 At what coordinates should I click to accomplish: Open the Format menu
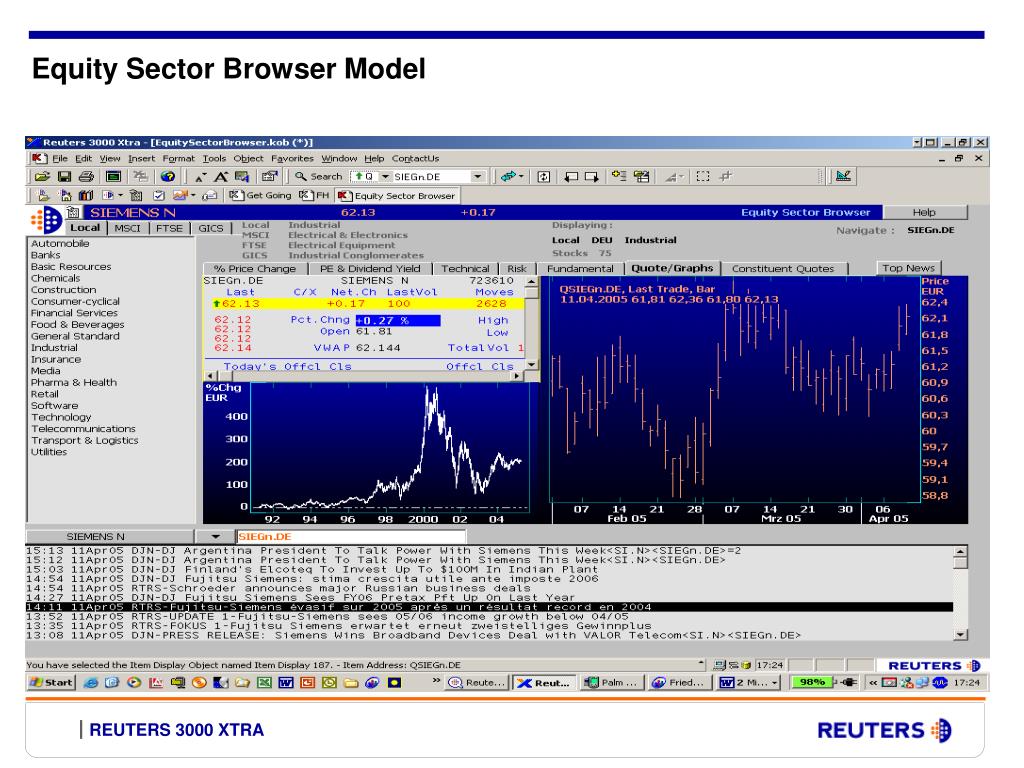[x=178, y=159]
